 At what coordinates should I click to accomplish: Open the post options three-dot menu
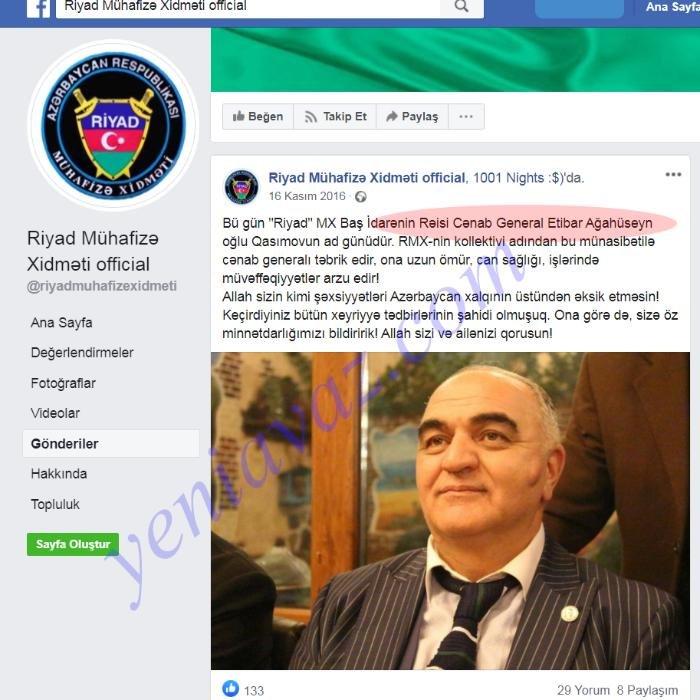click(673, 175)
